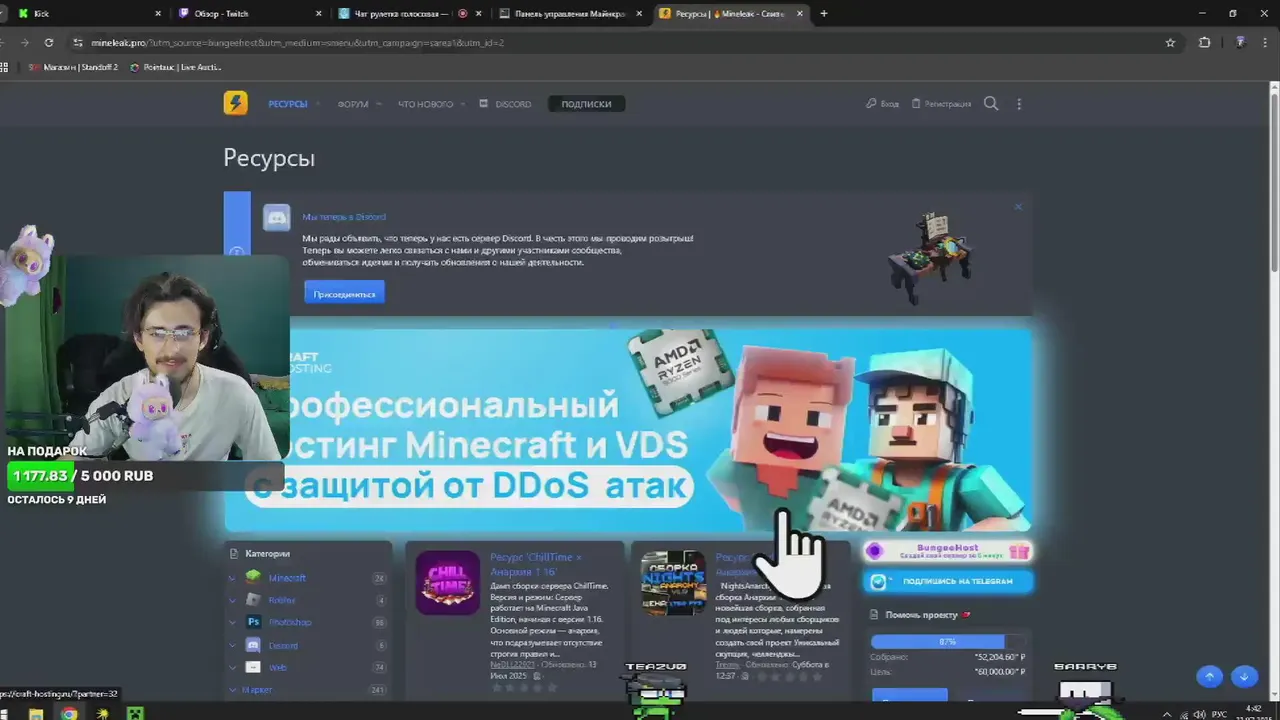
Task: Open the Ресурсы navigation item
Action: click(287, 104)
